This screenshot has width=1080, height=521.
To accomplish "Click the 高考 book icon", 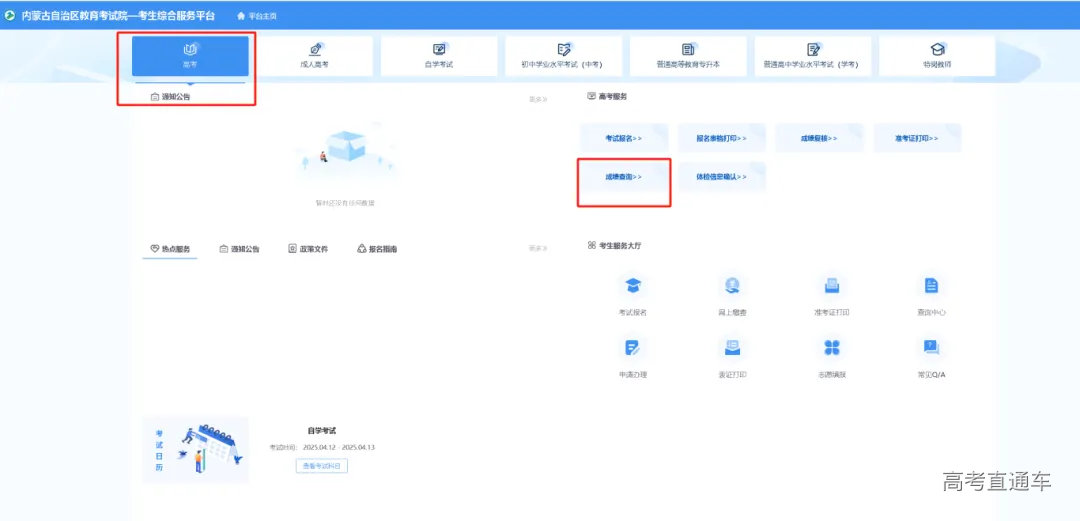I will [190, 50].
